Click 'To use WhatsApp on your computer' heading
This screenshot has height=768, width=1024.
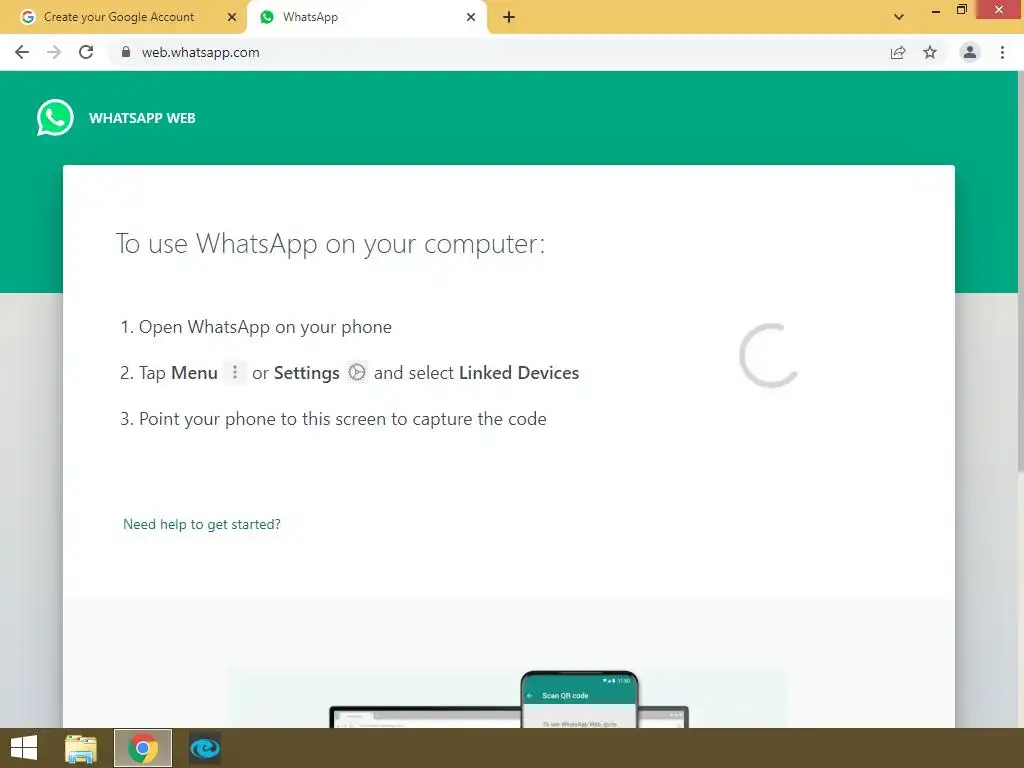(330, 244)
